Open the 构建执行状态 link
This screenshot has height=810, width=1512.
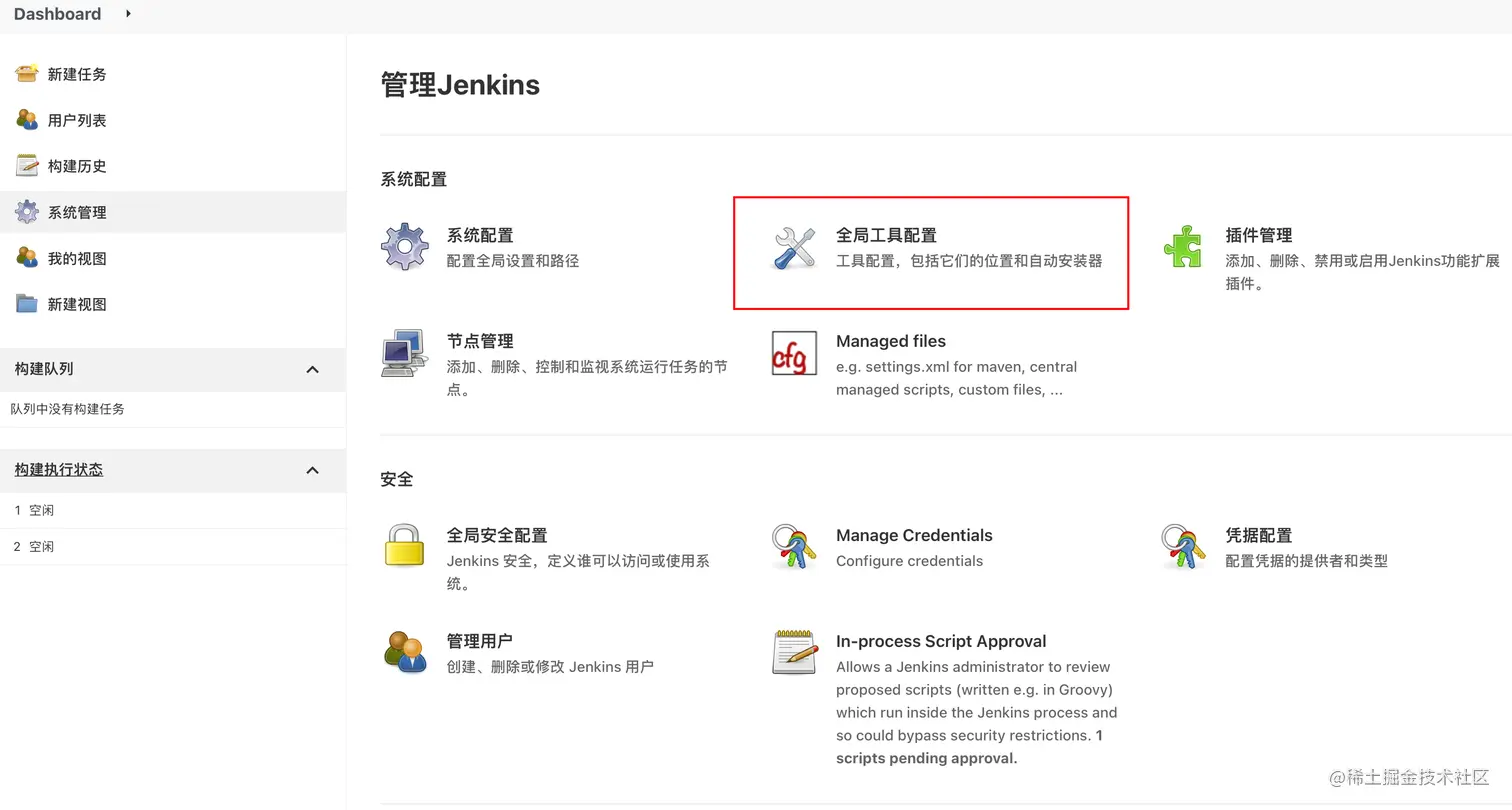click(58, 469)
